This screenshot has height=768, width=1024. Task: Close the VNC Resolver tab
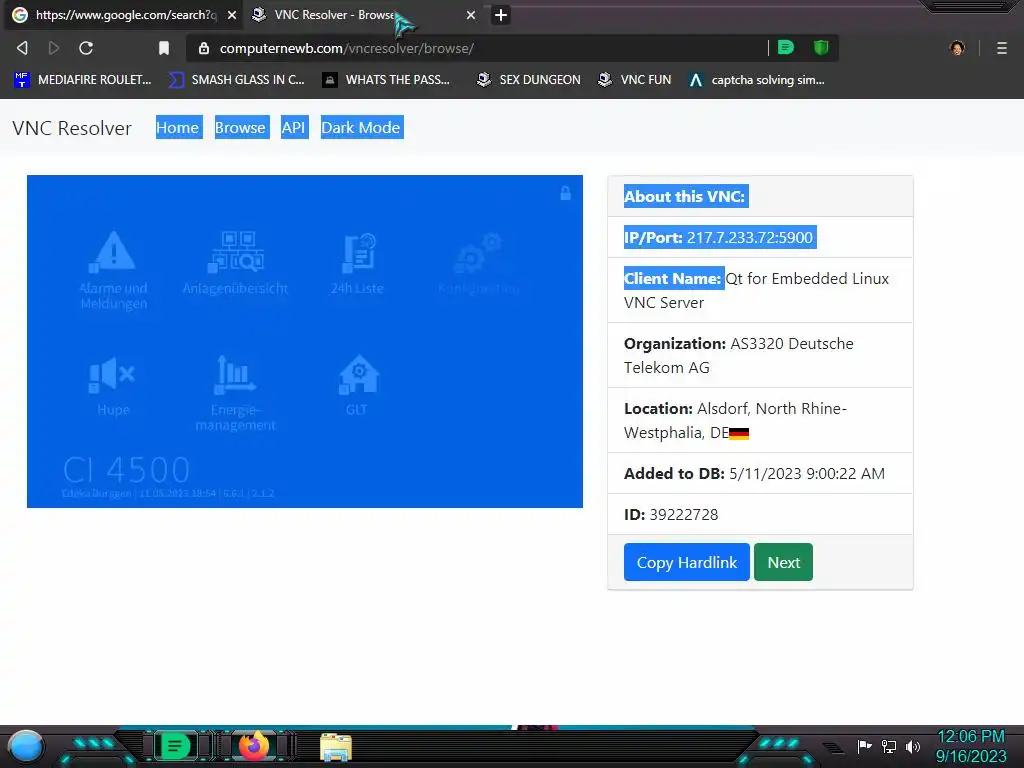click(x=471, y=15)
